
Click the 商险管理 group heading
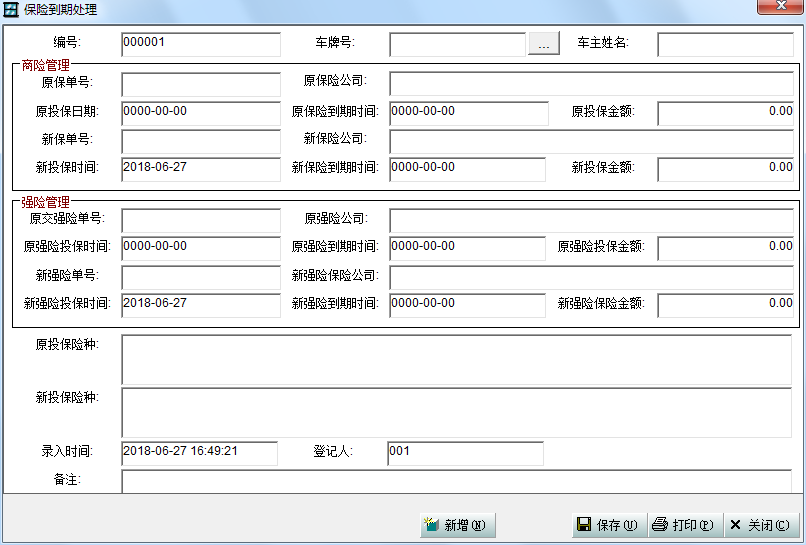tap(45, 65)
